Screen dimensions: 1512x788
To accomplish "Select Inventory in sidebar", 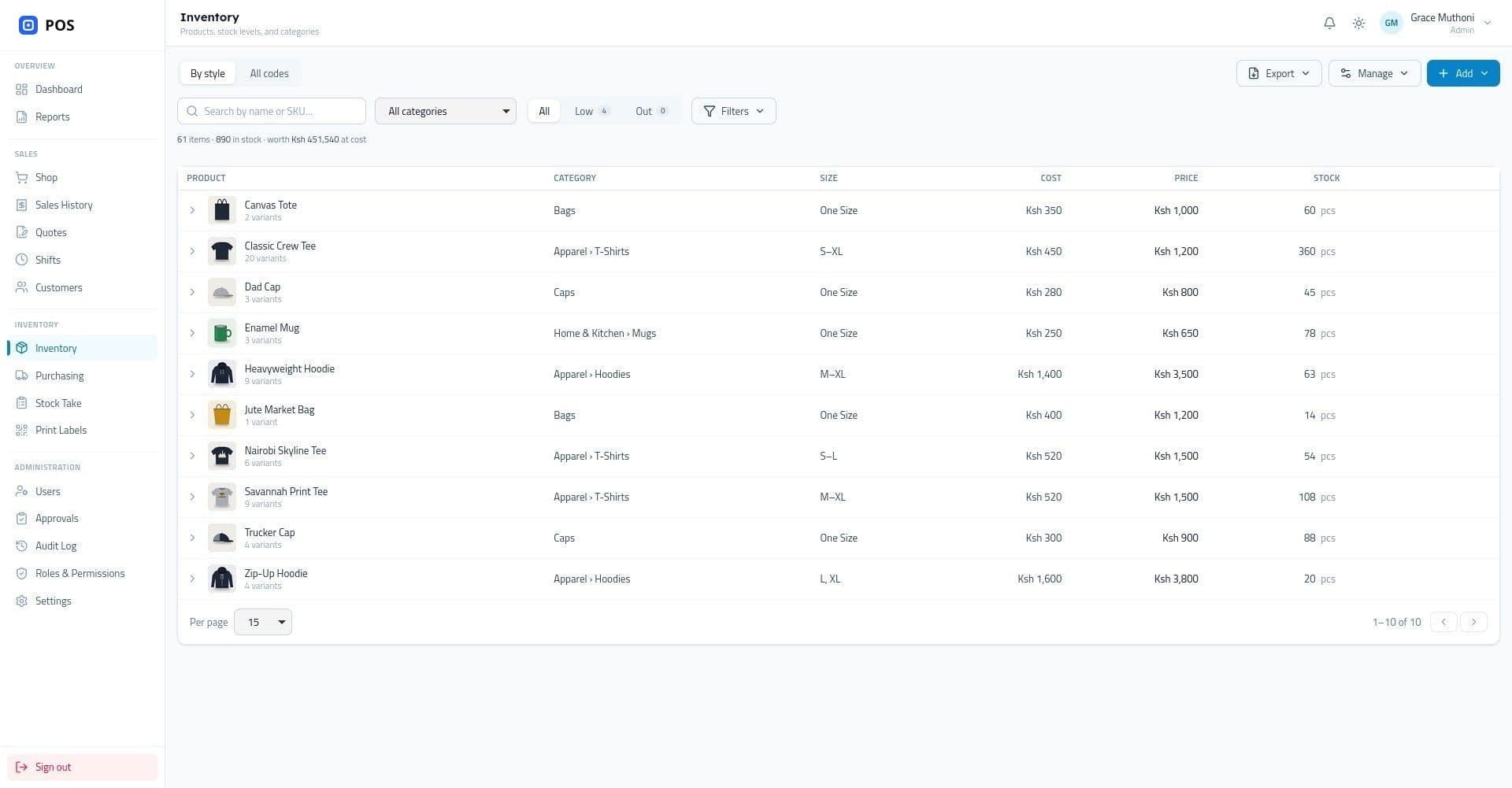I will [x=82, y=349].
